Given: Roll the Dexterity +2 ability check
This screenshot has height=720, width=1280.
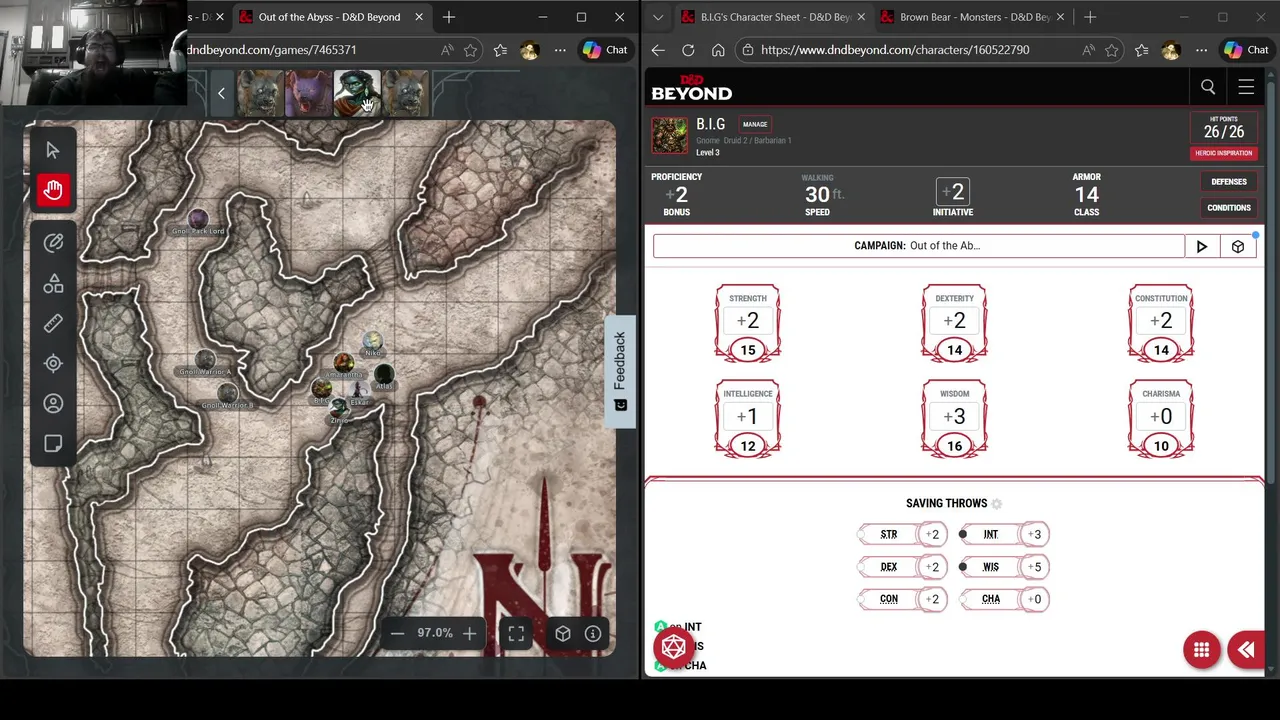Looking at the screenshot, I should (x=954, y=321).
